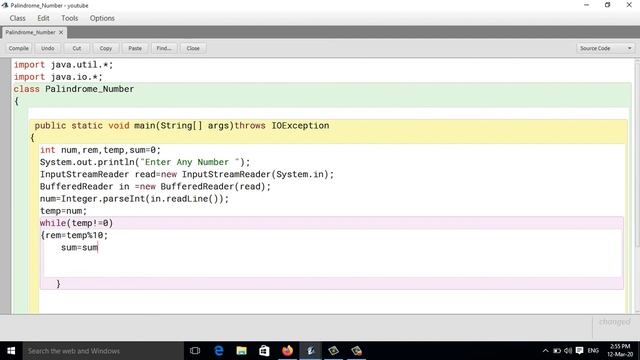Open the Options menu

coord(102,18)
